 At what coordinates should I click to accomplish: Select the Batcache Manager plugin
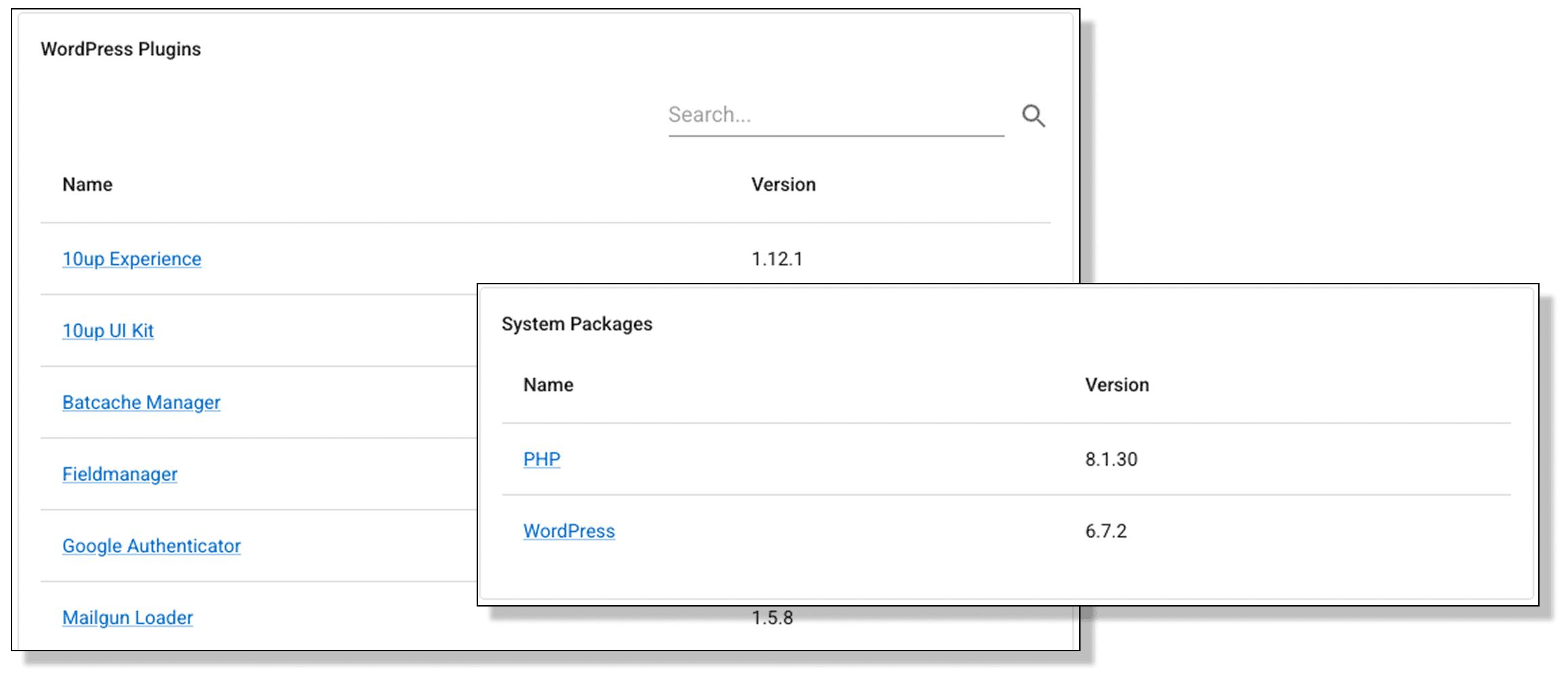click(x=141, y=402)
